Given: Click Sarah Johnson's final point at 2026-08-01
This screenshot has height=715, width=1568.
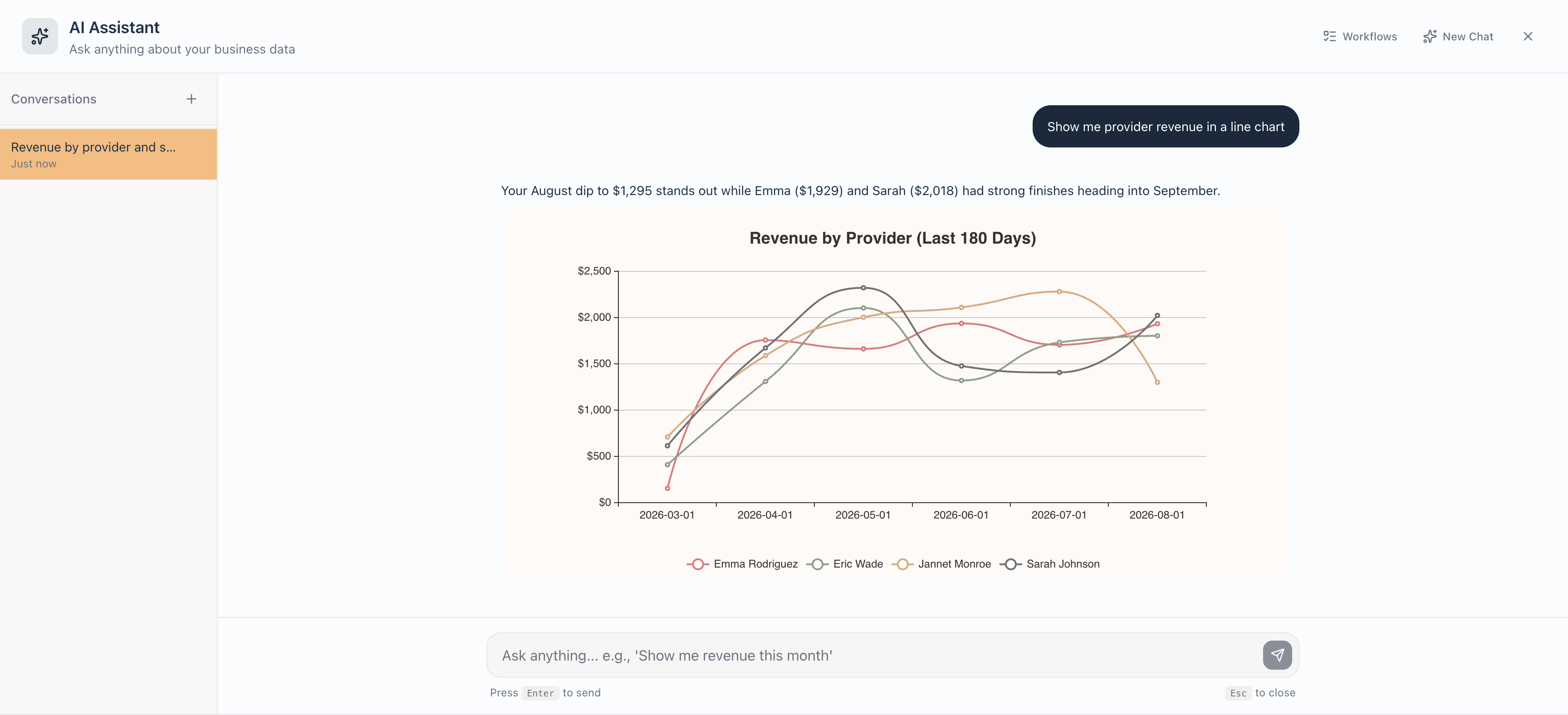Looking at the screenshot, I should 1157,316.
